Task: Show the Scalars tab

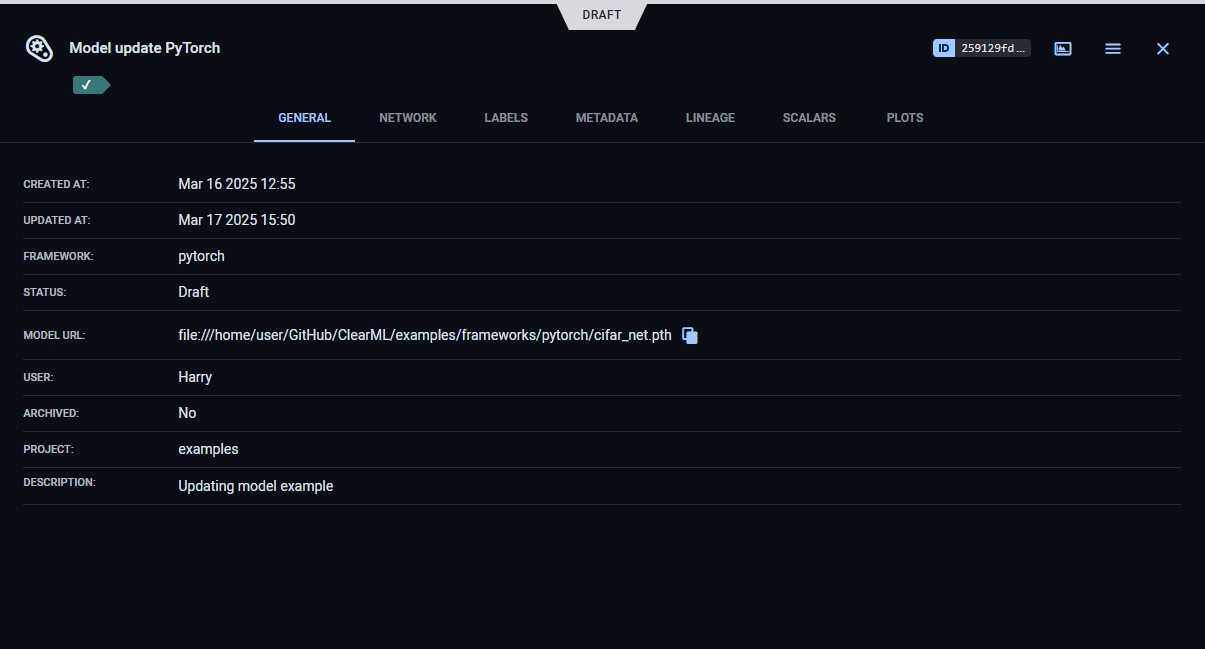Action: (x=809, y=118)
